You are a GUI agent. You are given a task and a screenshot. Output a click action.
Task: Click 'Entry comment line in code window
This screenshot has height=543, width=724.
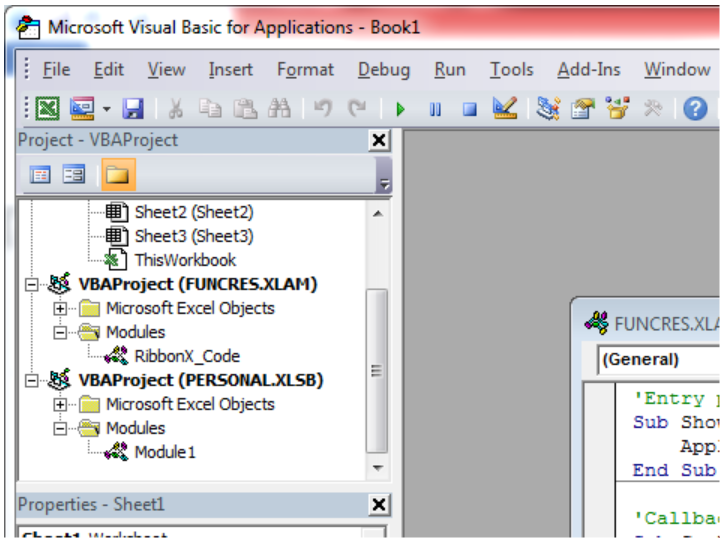(x=677, y=398)
